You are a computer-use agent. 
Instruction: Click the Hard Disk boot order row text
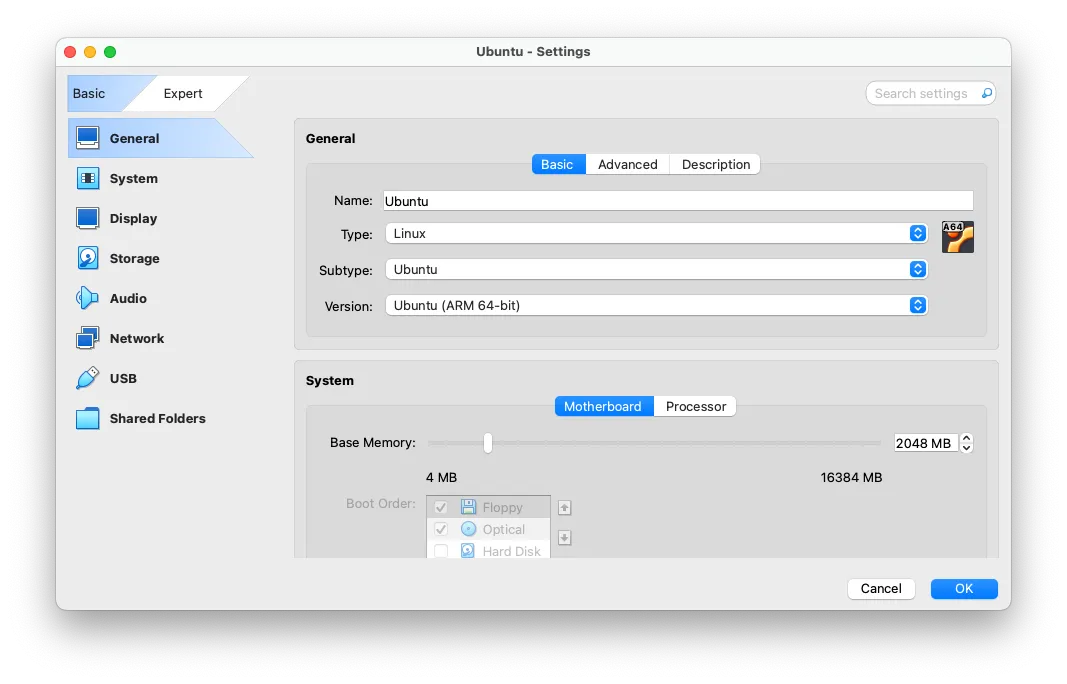click(511, 551)
